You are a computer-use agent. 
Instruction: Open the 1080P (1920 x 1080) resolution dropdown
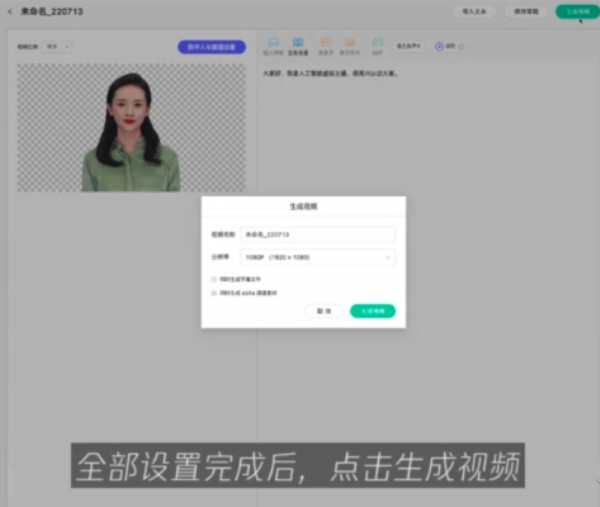pyautogui.click(x=318, y=257)
